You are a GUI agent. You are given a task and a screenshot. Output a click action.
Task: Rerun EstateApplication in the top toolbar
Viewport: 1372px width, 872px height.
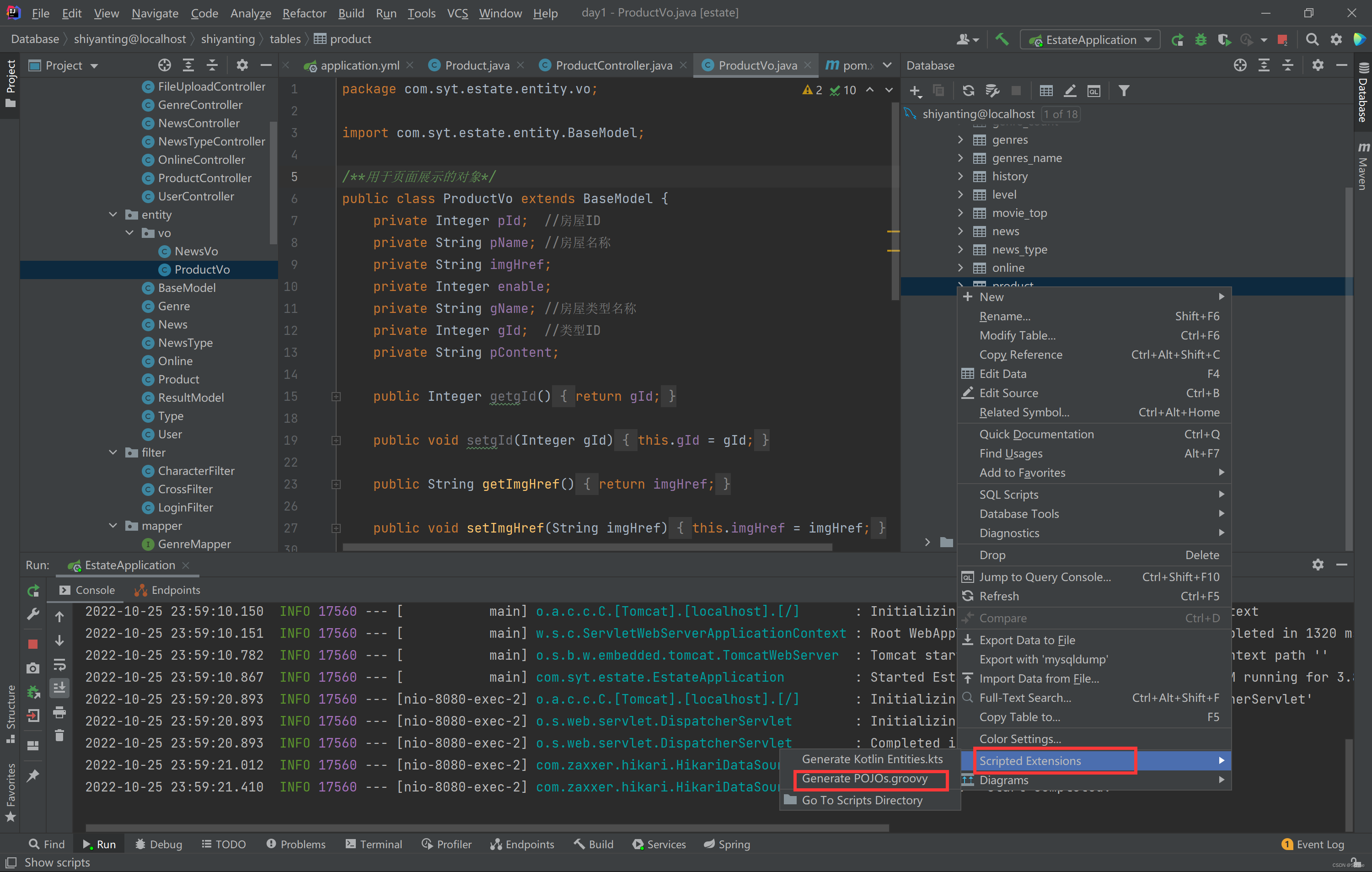coord(1177,40)
